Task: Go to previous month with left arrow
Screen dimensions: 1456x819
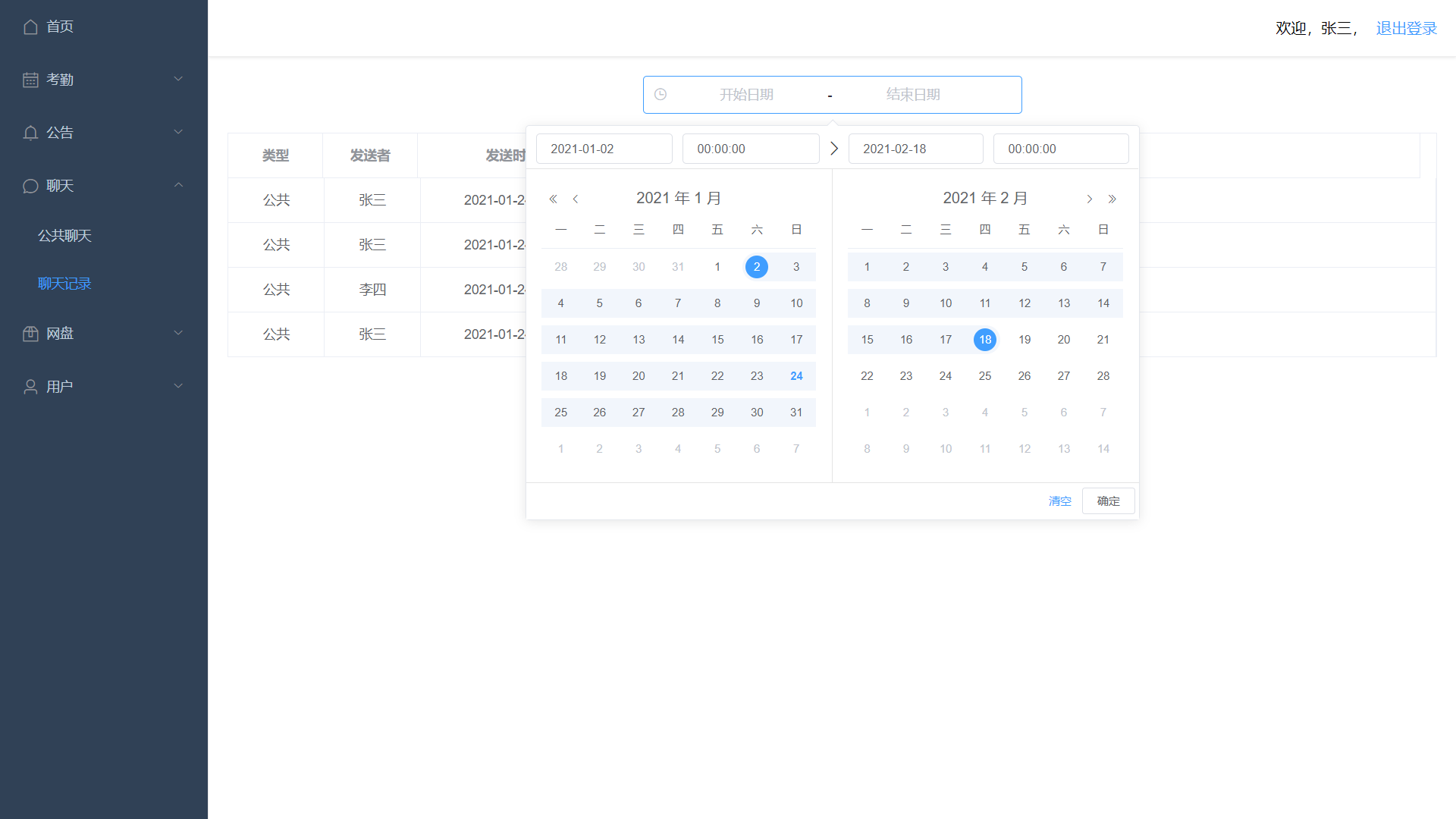Action: point(576,199)
